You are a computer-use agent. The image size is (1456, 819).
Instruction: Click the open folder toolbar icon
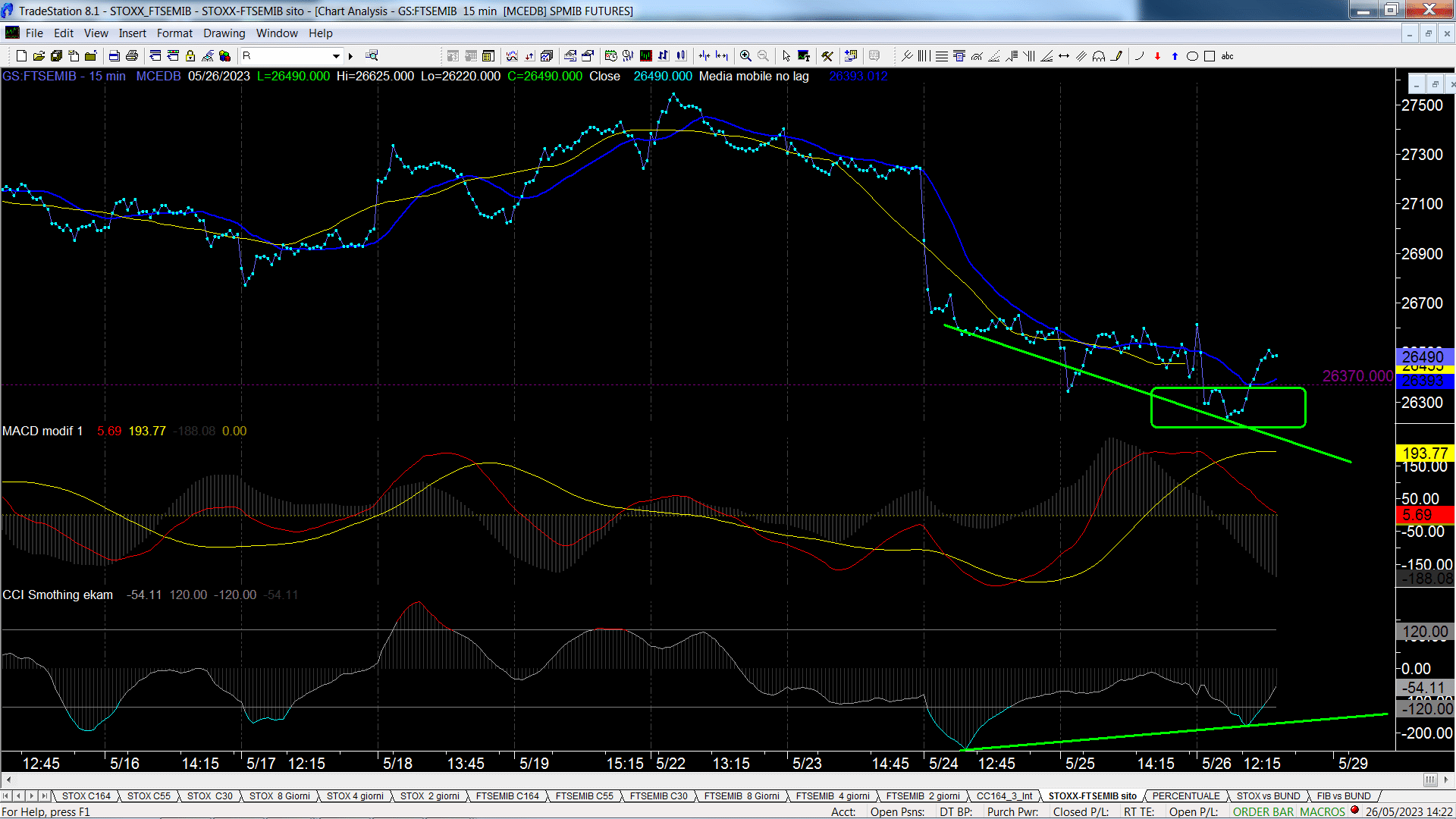(x=39, y=56)
